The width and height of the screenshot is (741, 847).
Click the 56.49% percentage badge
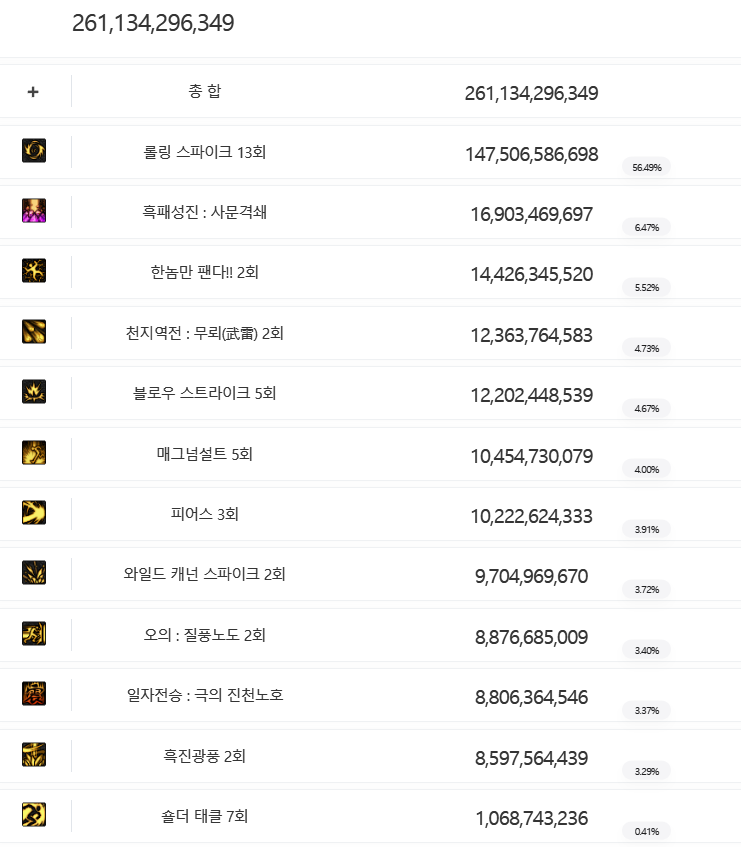click(x=646, y=167)
